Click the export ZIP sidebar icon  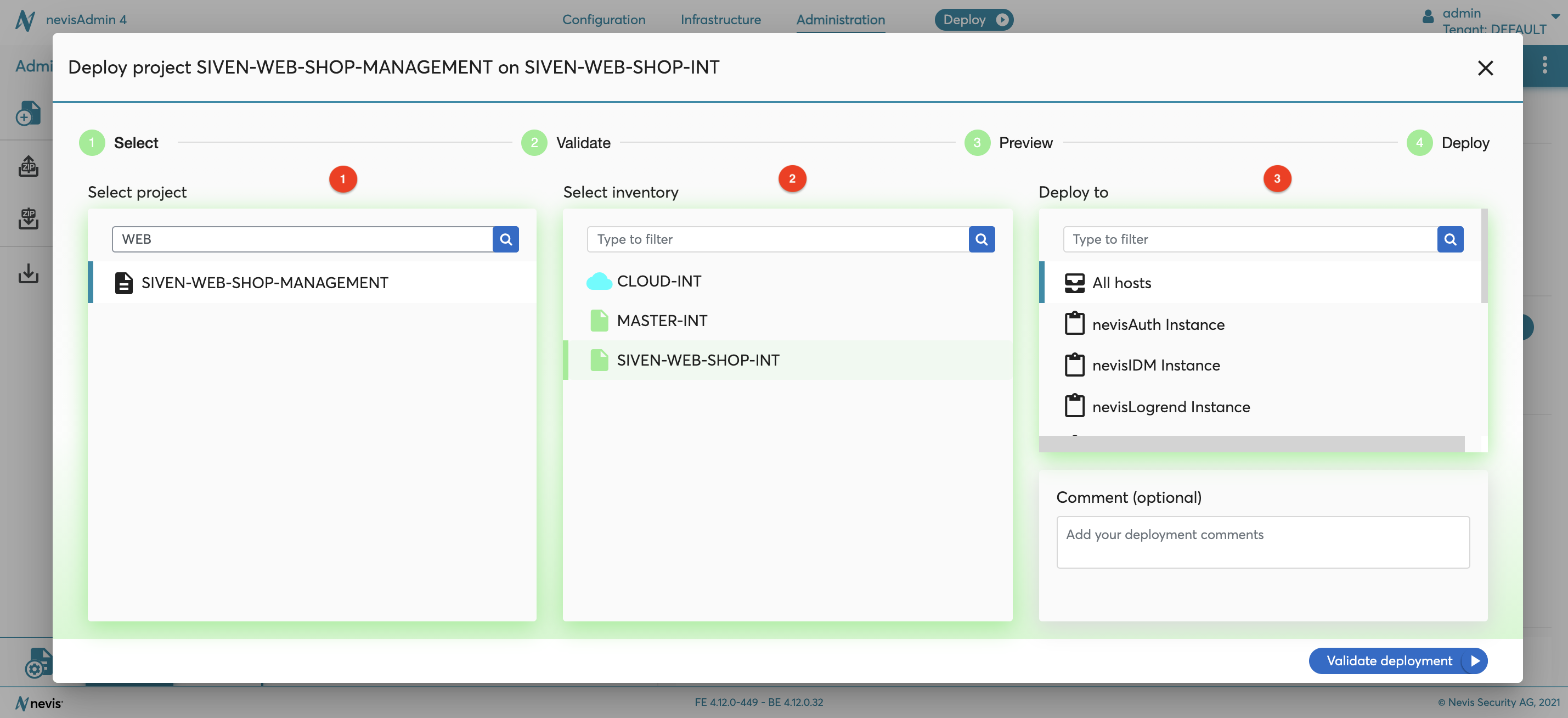[x=28, y=218]
